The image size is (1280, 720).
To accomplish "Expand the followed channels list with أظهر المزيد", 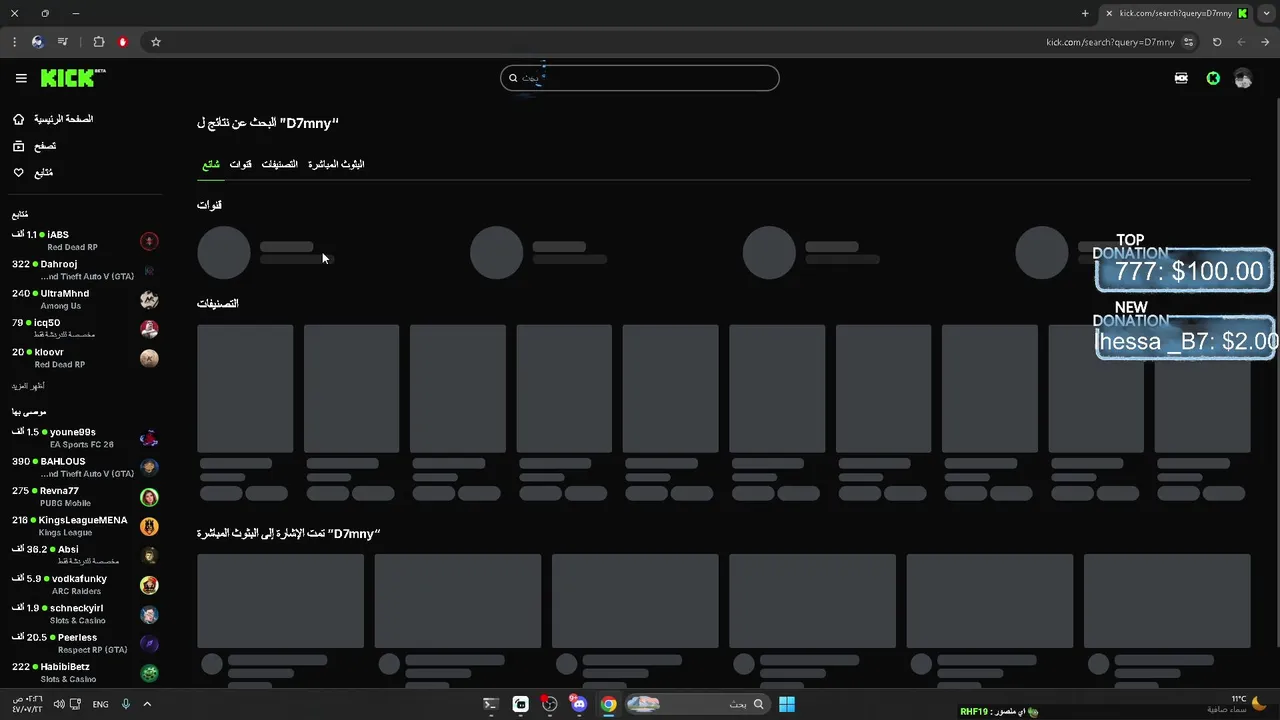I will point(28,386).
